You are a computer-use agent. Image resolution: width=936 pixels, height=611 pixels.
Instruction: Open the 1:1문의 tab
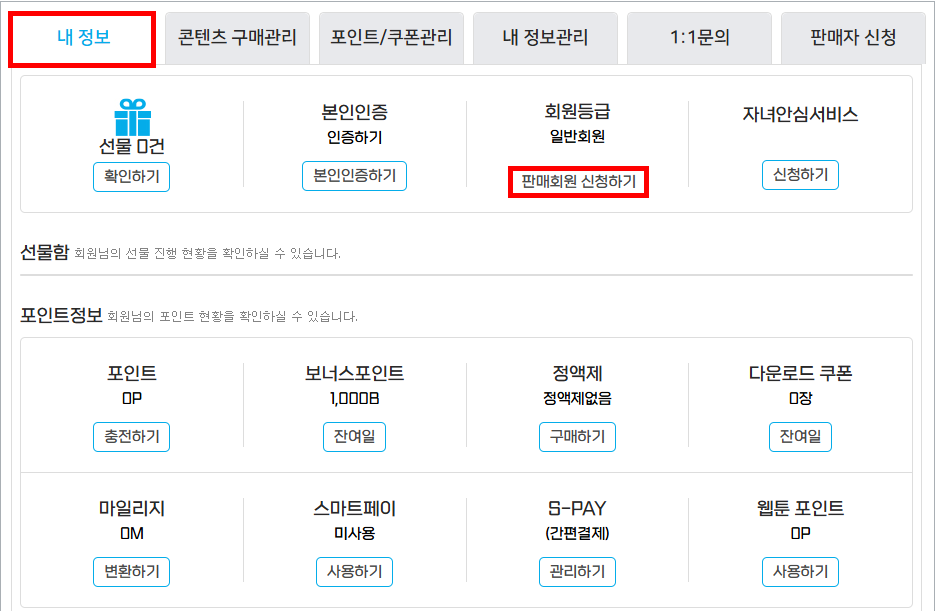click(x=699, y=38)
